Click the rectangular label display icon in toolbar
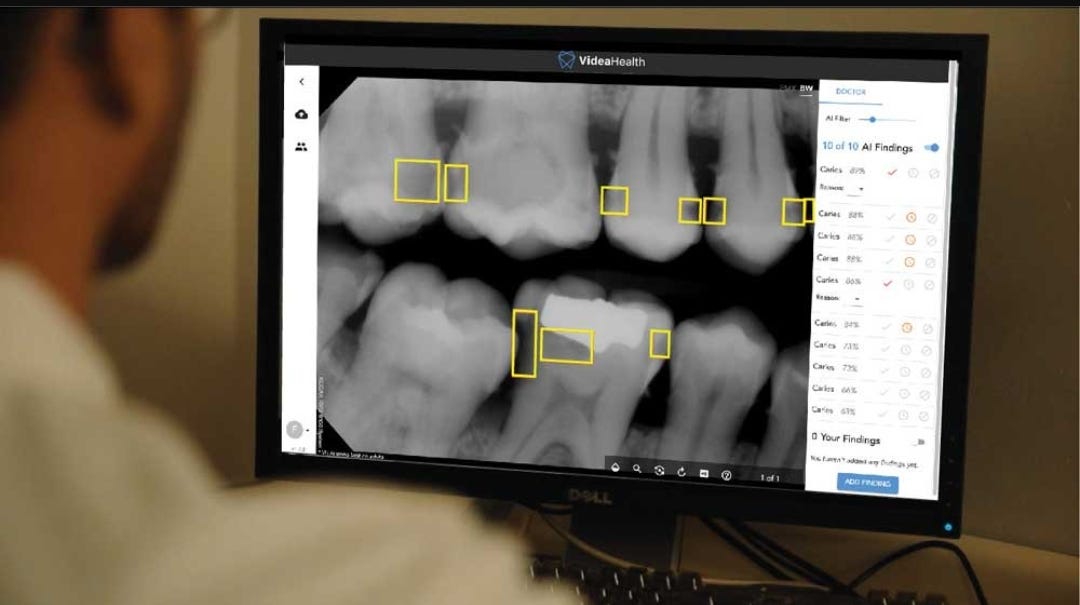The image size is (1080, 605). 704,473
